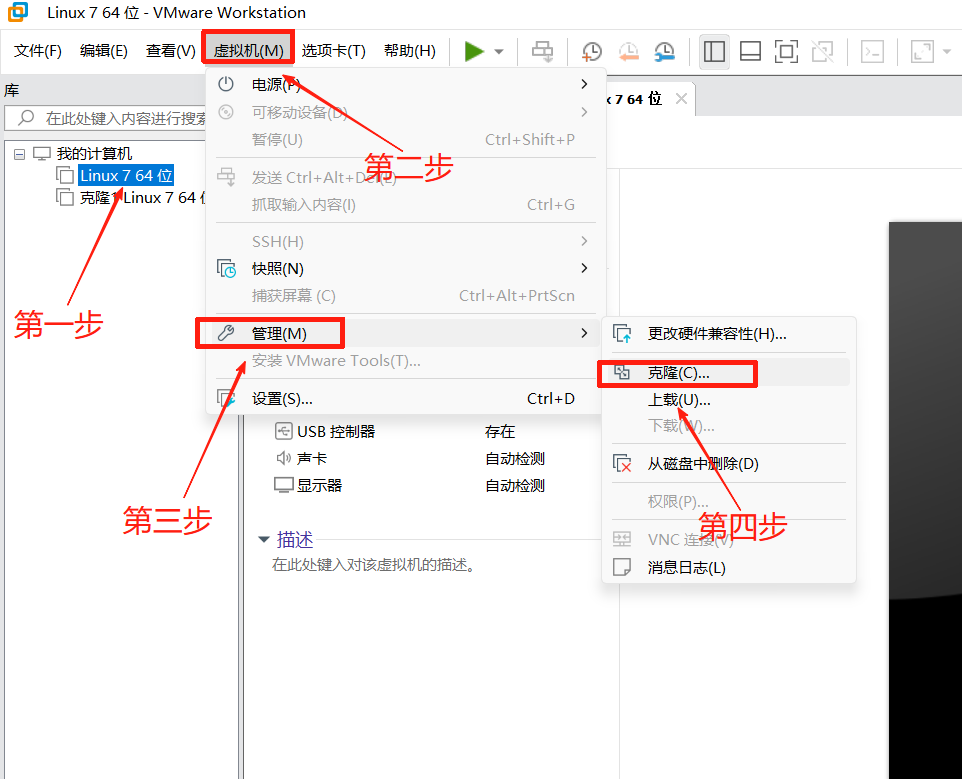Take a snapshot with the clock-plus icon
The width and height of the screenshot is (962, 779).
[591, 52]
